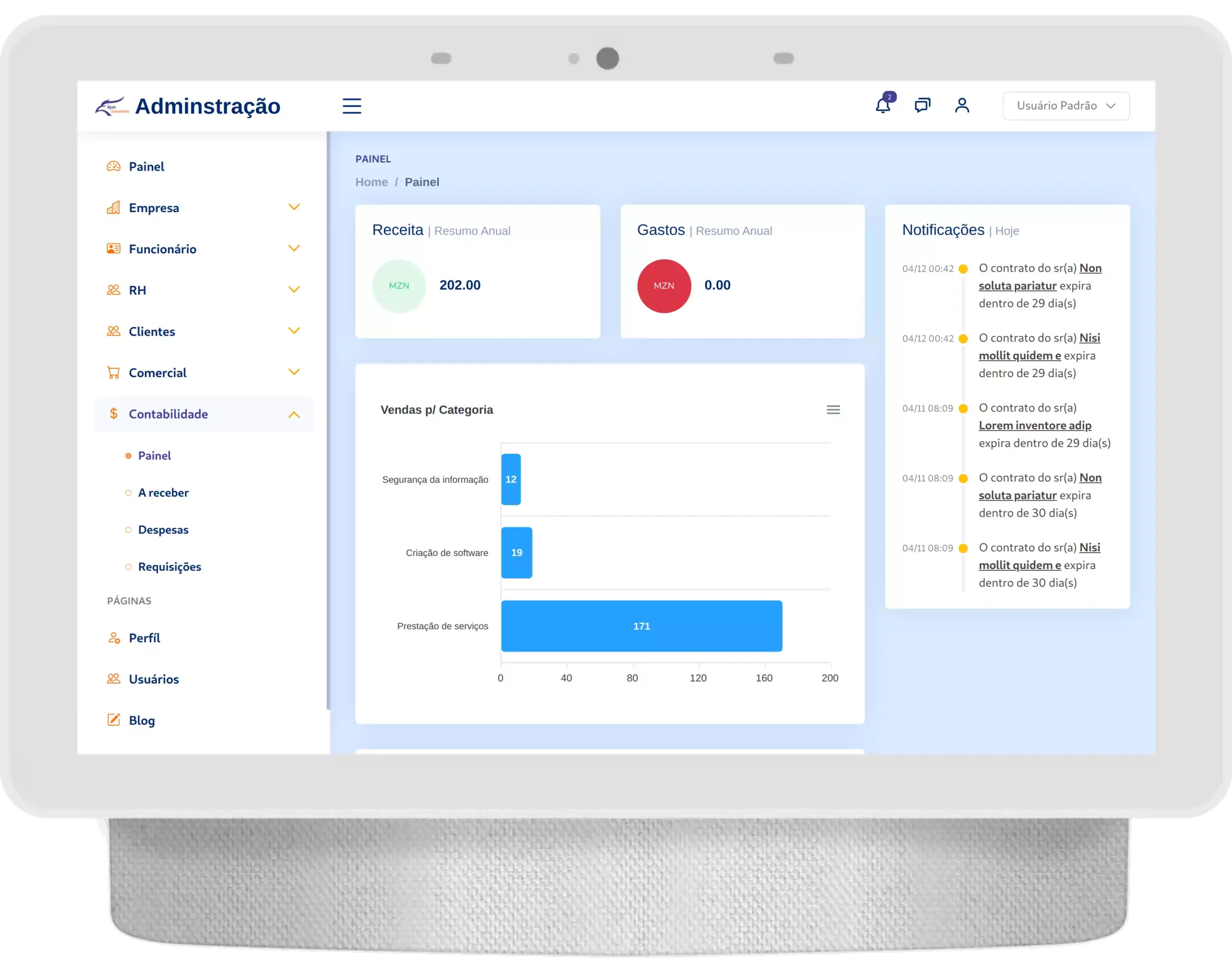Click the Painel dashboard gauge icon

pos(114,166)
